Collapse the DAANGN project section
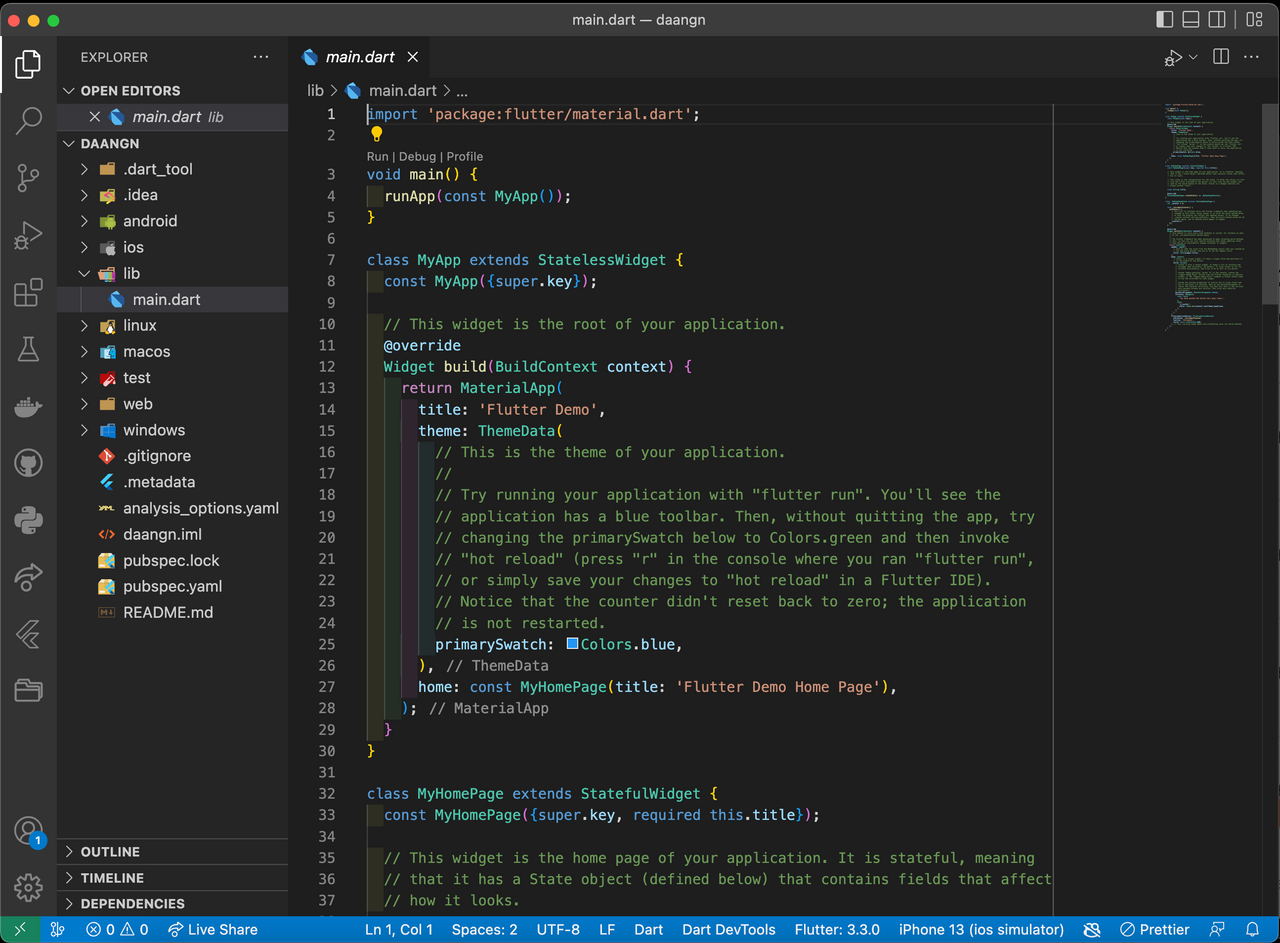This screenshot has height=943, width=1280. 172,143
